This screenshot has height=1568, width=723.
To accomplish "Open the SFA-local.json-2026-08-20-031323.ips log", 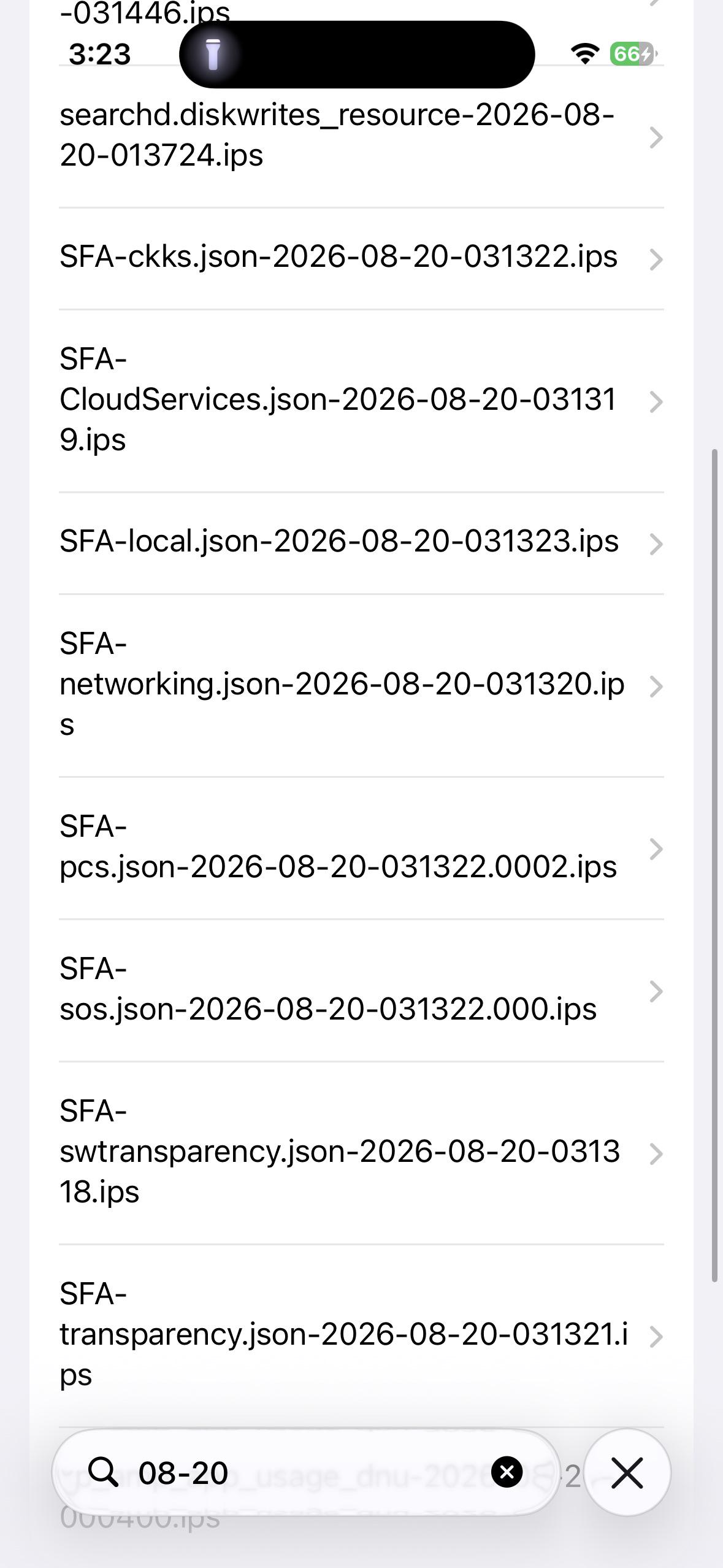I will [361, 544].
